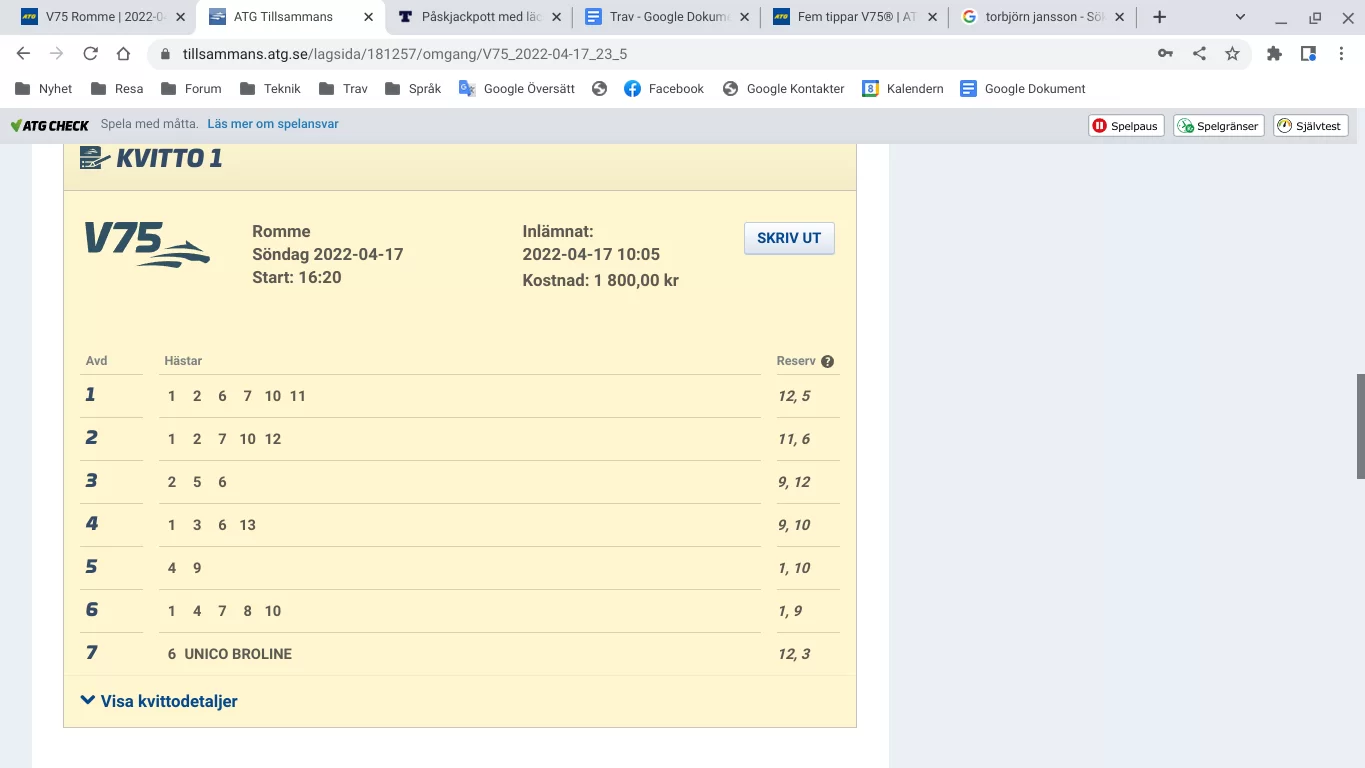Click the green Spelgränser clock icon
Screen dimensions: 1365x768
click(x=1183, y=125)
